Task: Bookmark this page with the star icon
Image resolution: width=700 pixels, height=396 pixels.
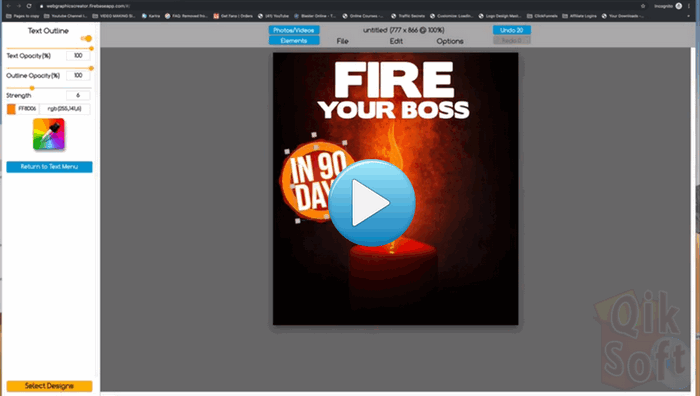Action: 643,6
